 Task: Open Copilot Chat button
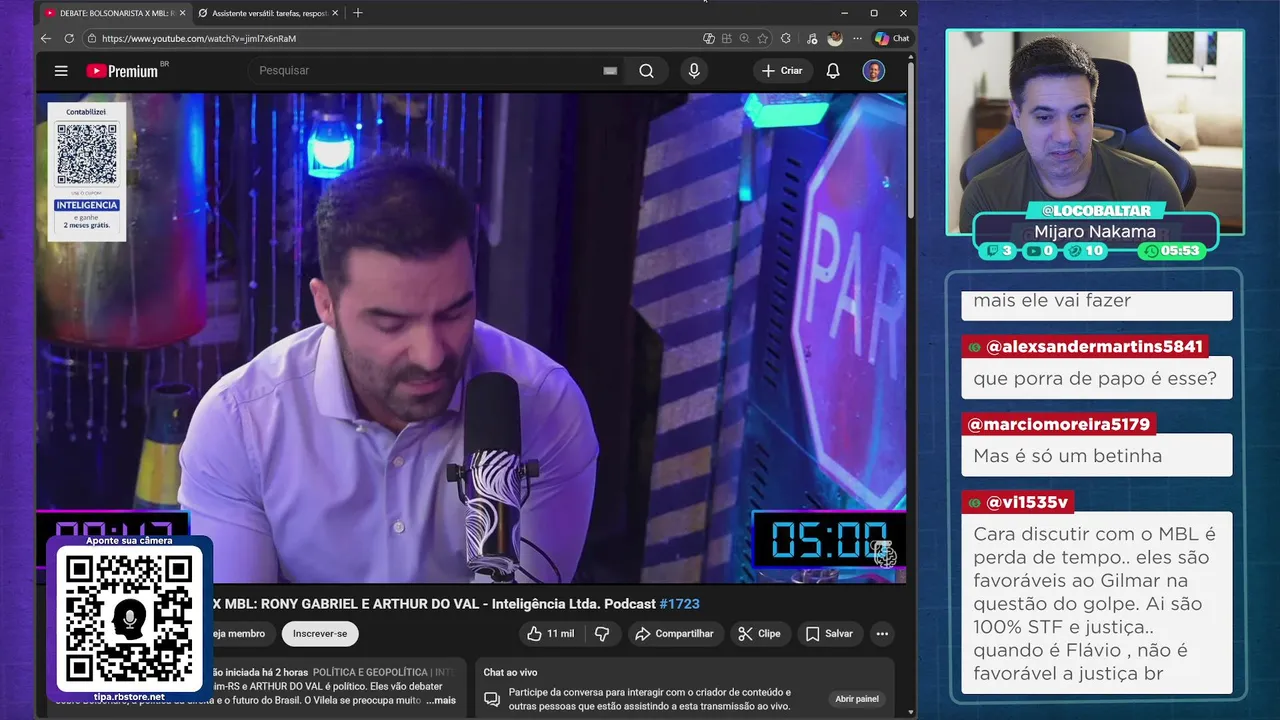click(892, 38)
